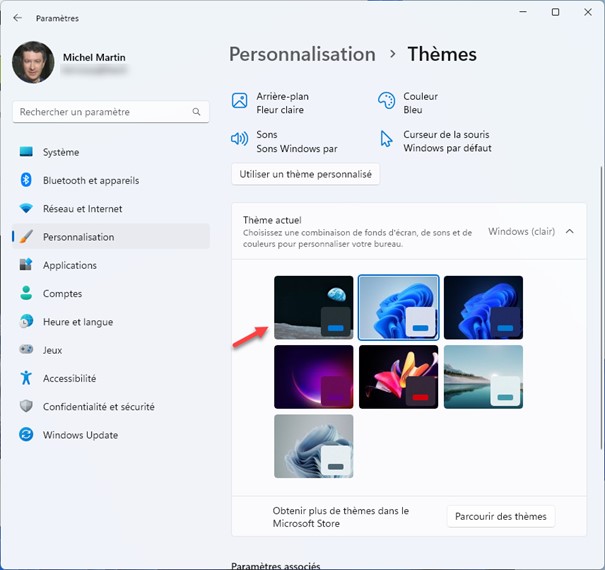Click the Curseur de la souris icon

pyautogui.click(x=386, y=140)
